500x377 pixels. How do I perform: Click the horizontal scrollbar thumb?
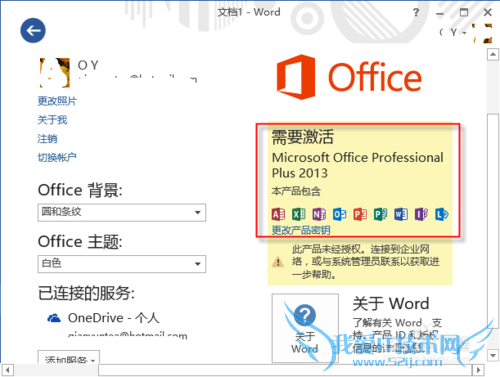pyautogui.click(x=285, y=370)
